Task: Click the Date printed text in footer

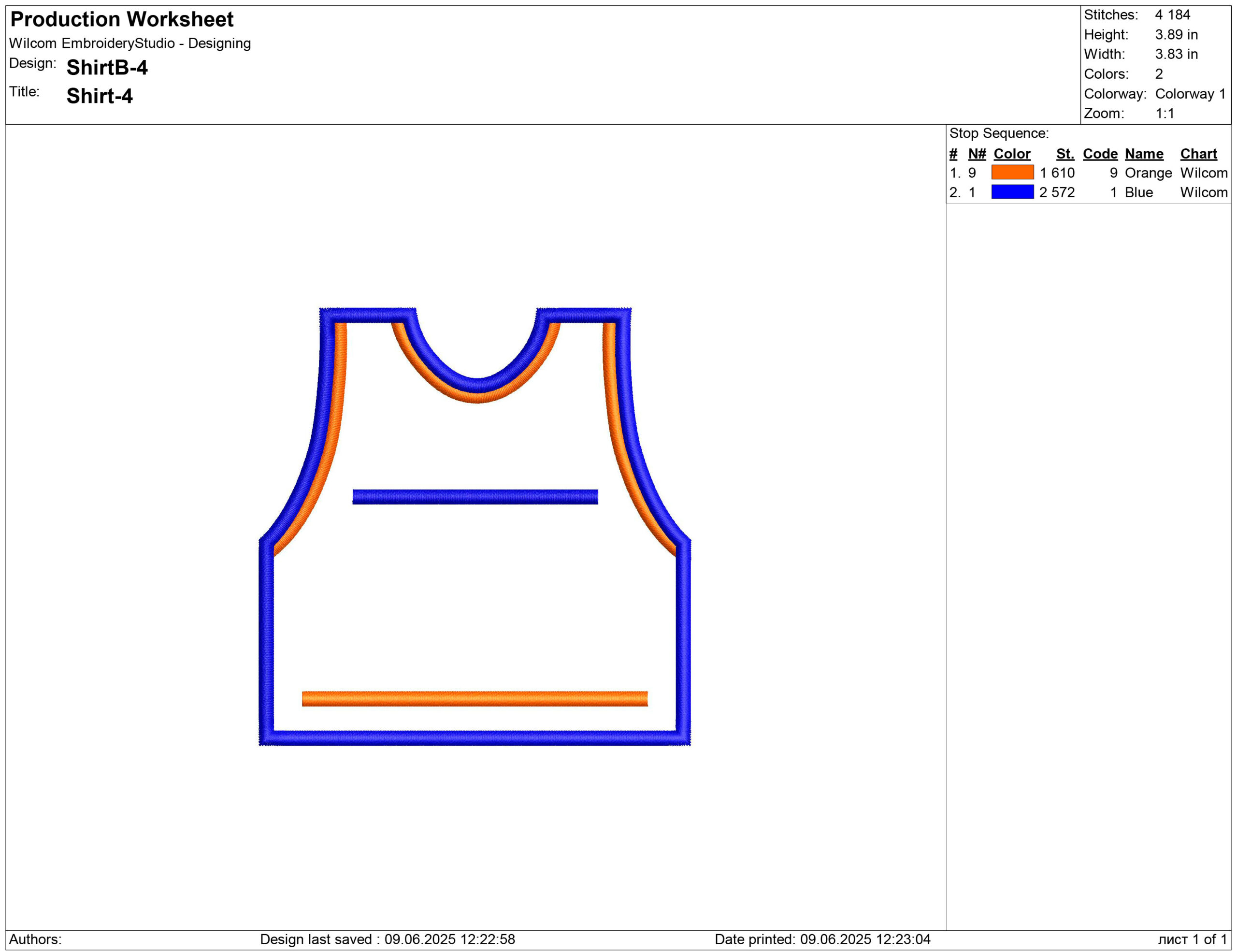Action: coord(822,939)
